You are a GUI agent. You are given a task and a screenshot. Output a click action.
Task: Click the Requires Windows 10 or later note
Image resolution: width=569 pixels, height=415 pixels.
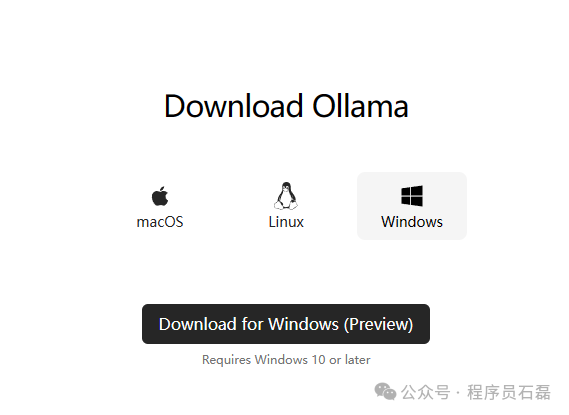pos(286,360)
